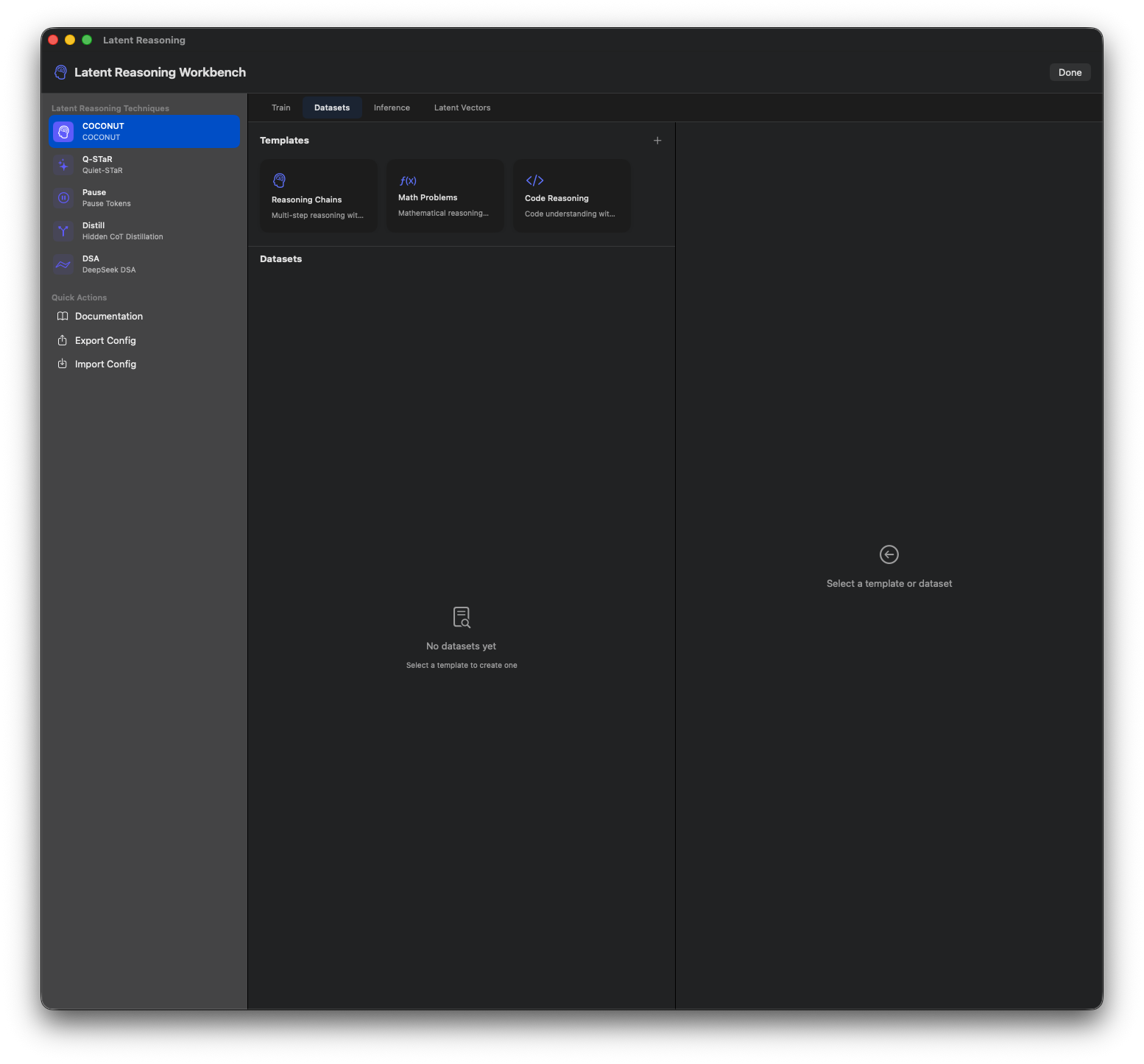Click the circled left-arrow placeholder icon
The width and height of the screenshot is (1144, 1064).
pyautogui.click(x=889, y=554)
